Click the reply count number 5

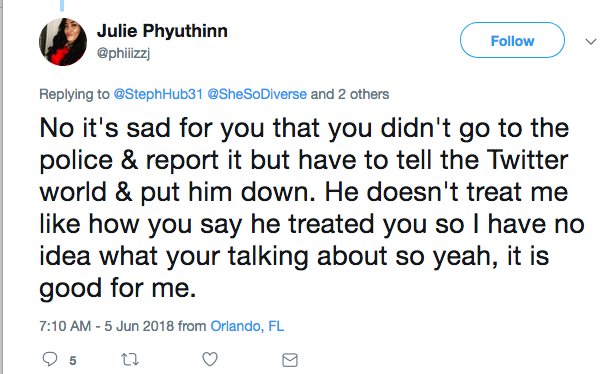click(73, 361)
